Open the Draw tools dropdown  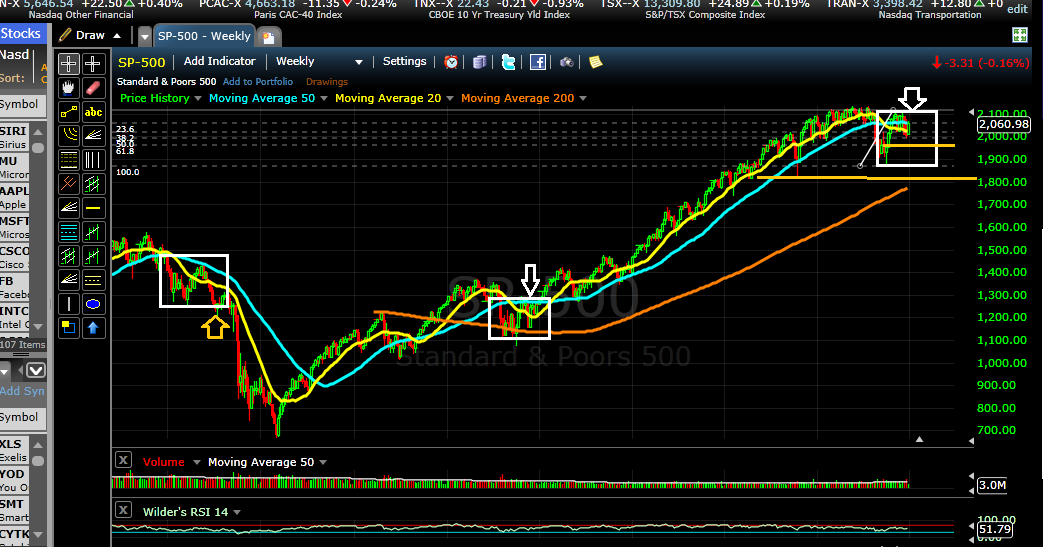click(x=90, y=35)
